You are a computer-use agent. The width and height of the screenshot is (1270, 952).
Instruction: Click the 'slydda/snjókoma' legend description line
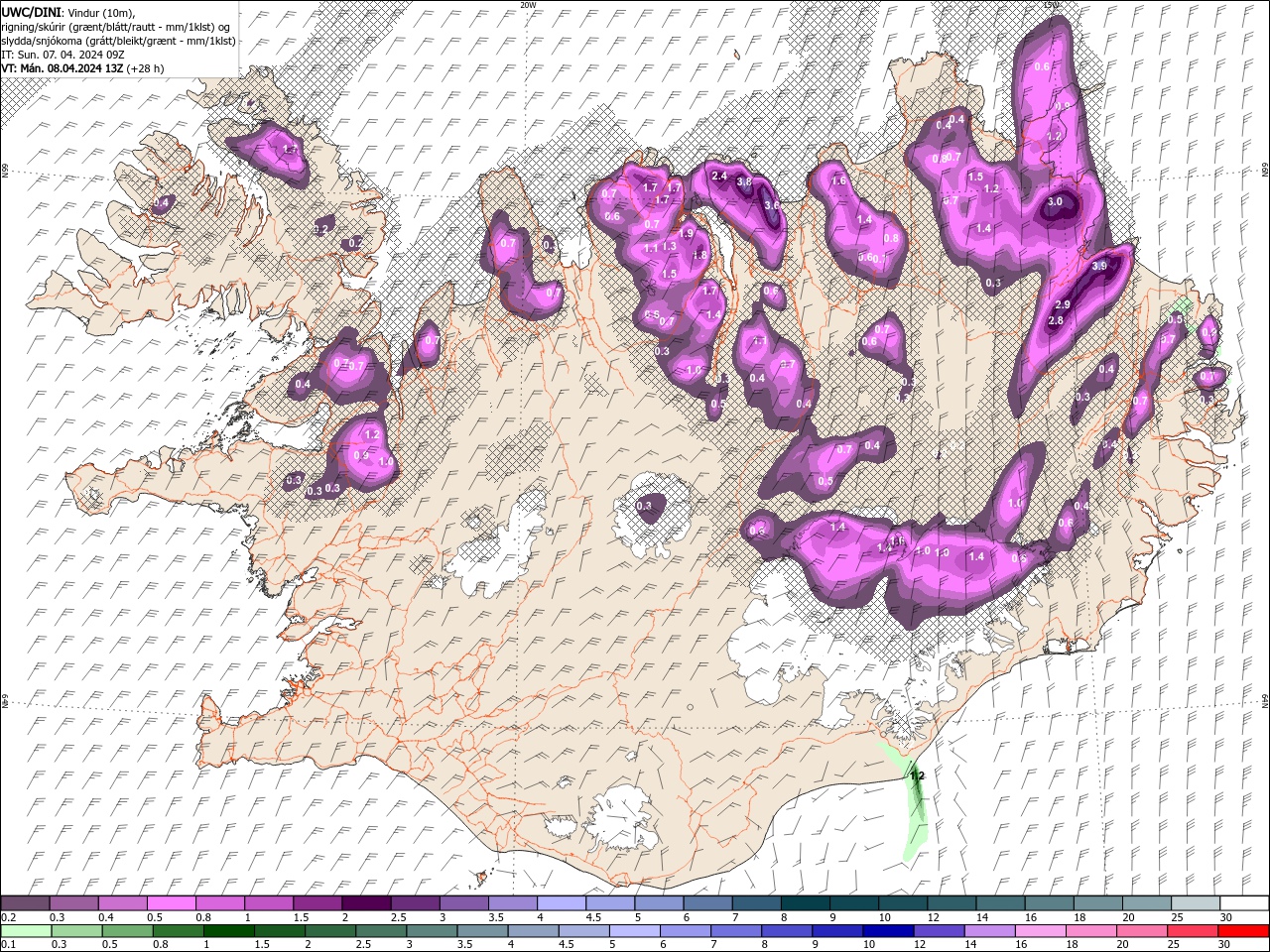click(x=118, y=41)
